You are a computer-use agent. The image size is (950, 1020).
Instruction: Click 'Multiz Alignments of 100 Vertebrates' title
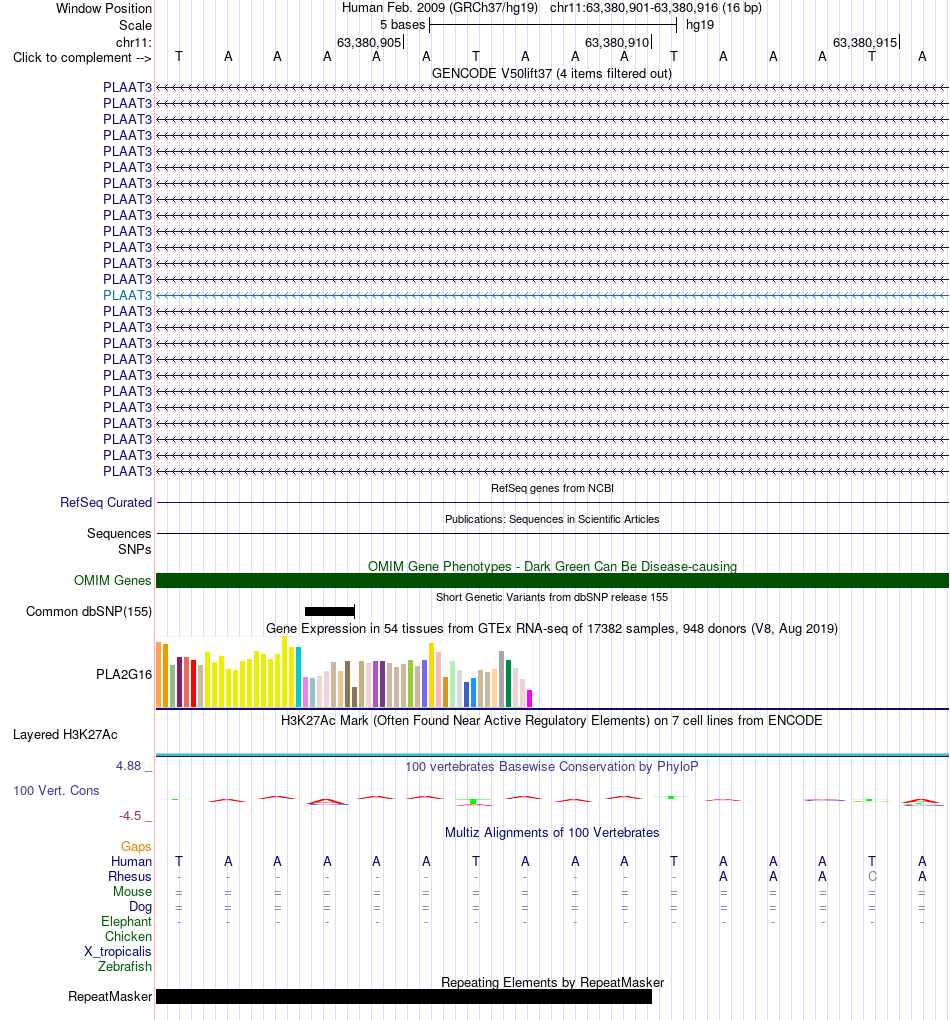(x=552, y=833)
